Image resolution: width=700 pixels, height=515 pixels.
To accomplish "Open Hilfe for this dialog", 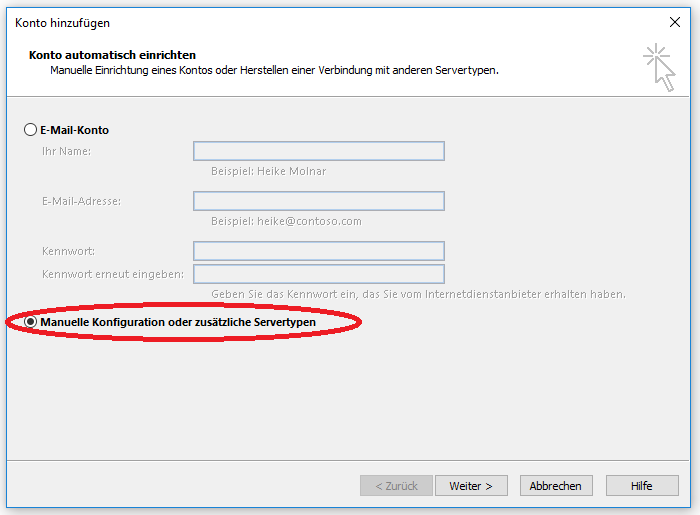I will [642, 486].
